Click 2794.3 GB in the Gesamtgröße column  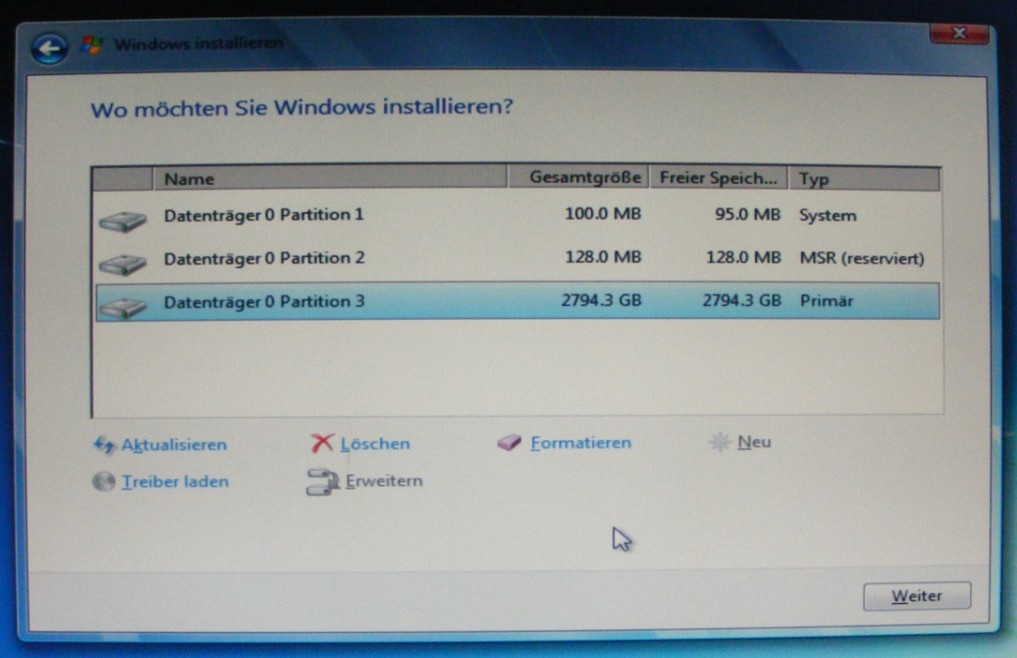pos(601,300)
